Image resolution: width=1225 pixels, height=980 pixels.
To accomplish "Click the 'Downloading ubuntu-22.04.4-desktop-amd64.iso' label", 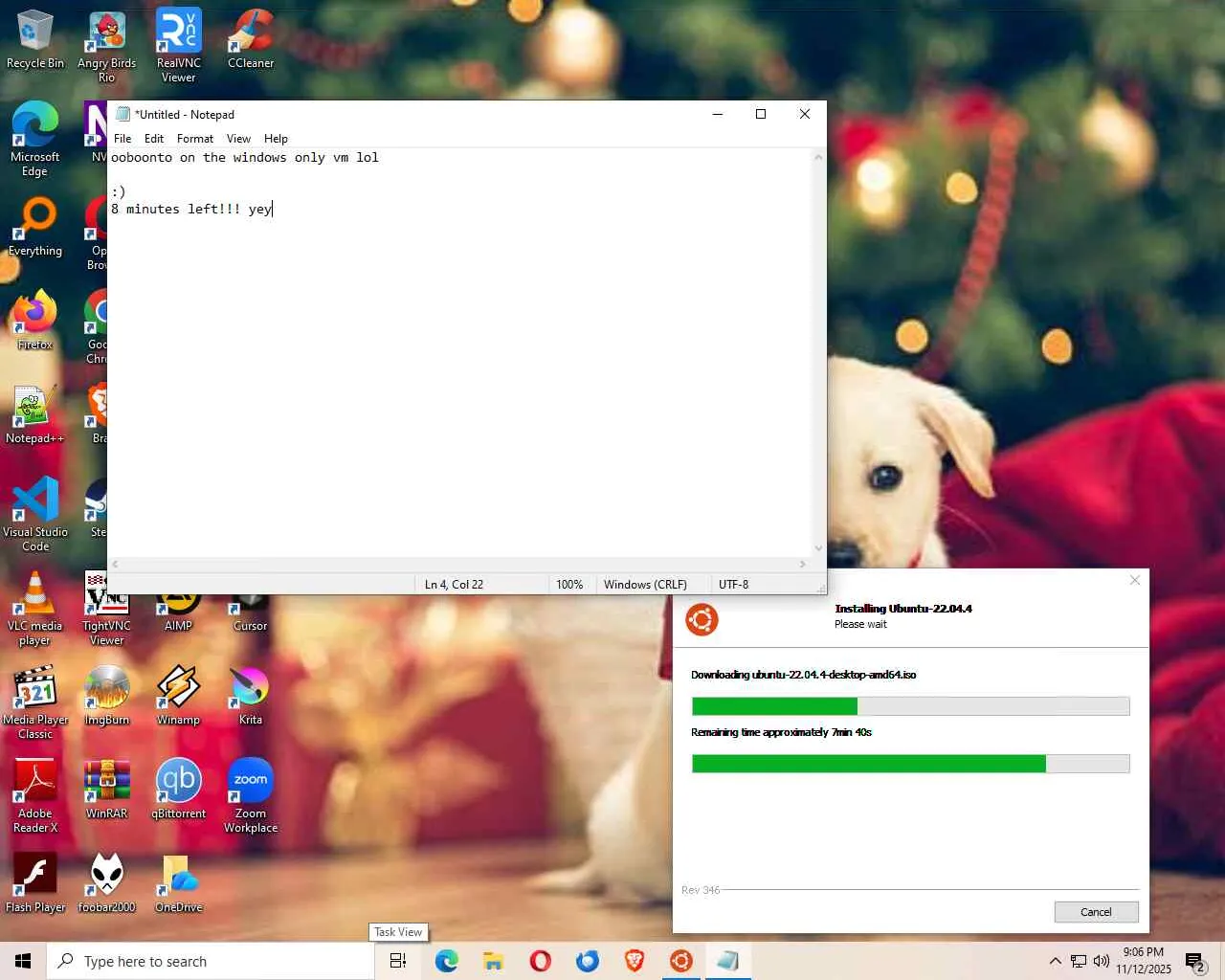I will pos(804,675).
